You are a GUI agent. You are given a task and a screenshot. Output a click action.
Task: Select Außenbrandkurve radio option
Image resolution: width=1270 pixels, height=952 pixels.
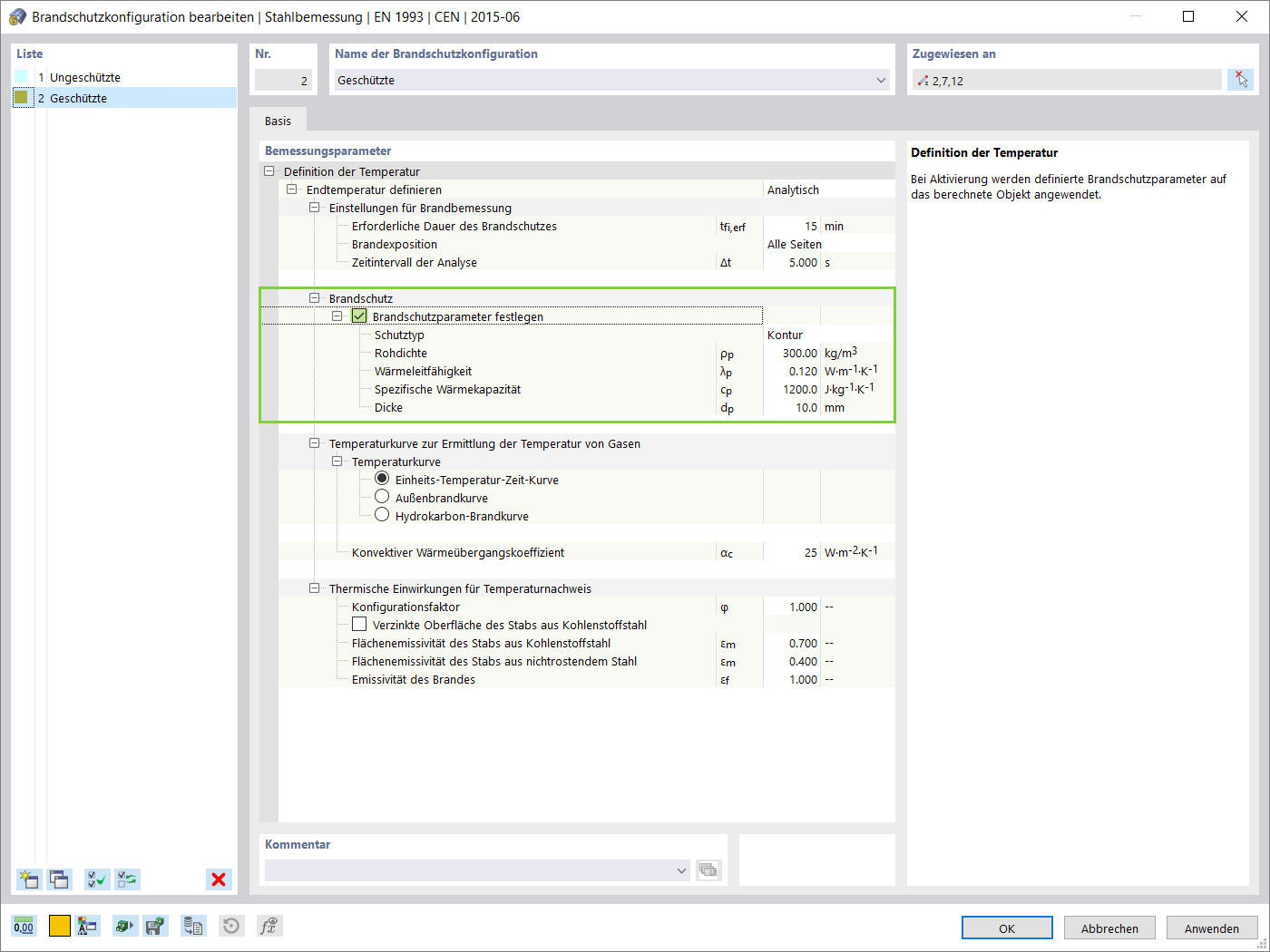[x=382, y=497]
